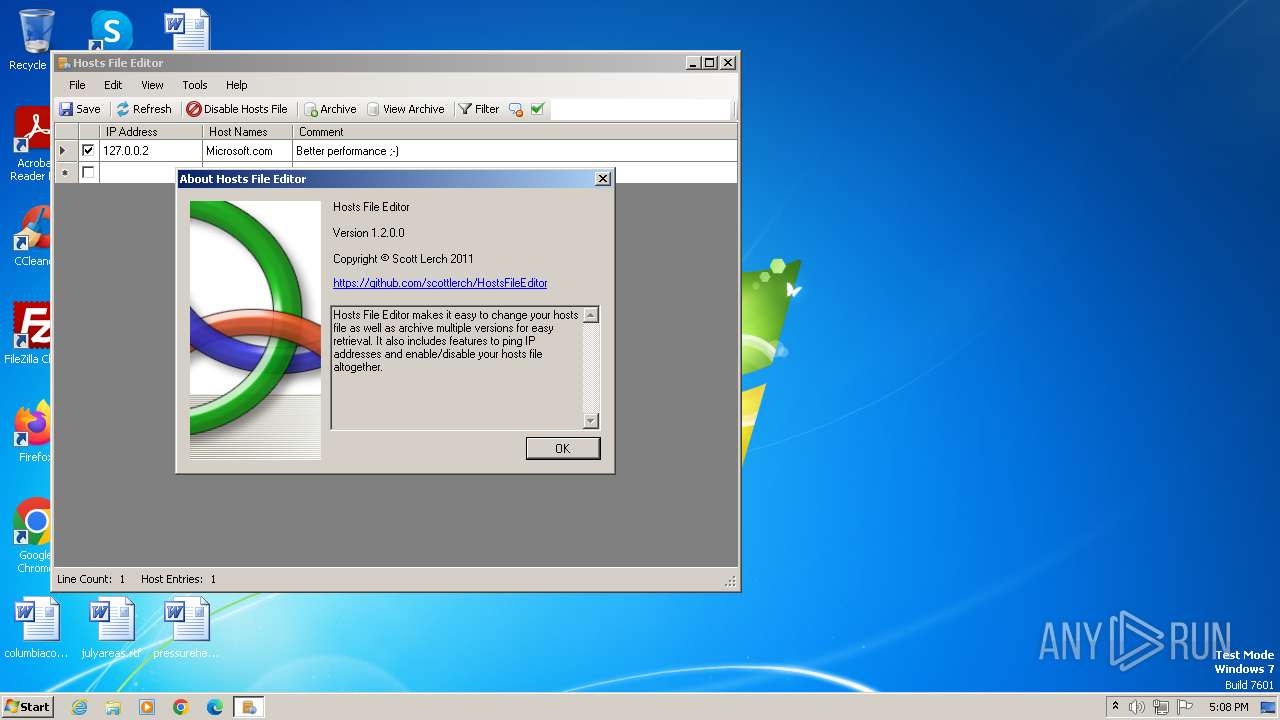The image size is (1280, 720).
Task: Click the description box scroll up arrow
Action: point(590,315)
